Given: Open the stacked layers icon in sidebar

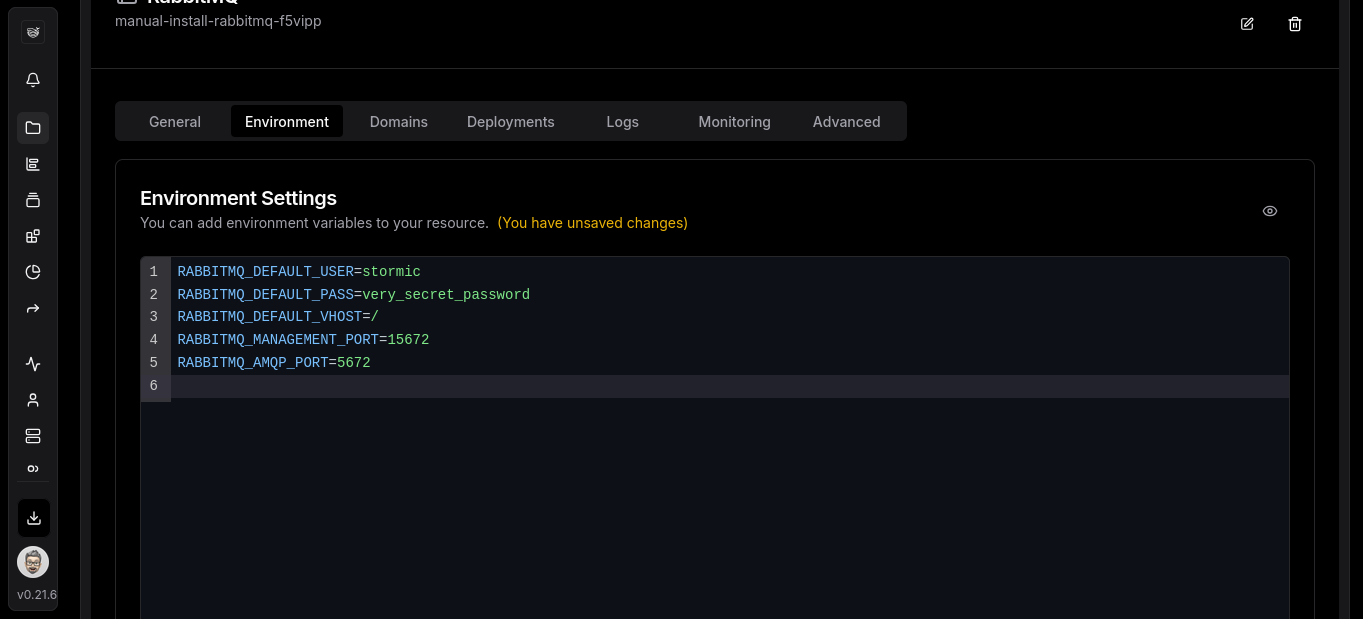Looking at the screenshot, I should [33, 200].
